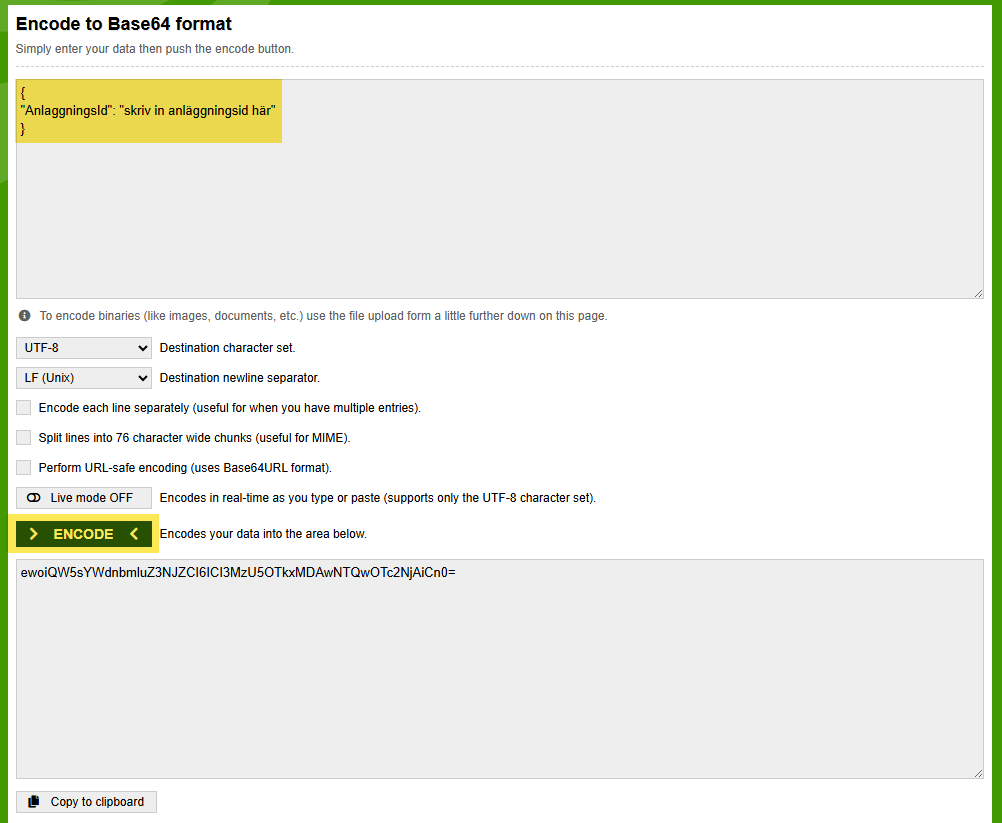The image size is (1002, 823).
Task: Click the clipboard icon in the copy button
Action: click(34, 802)
